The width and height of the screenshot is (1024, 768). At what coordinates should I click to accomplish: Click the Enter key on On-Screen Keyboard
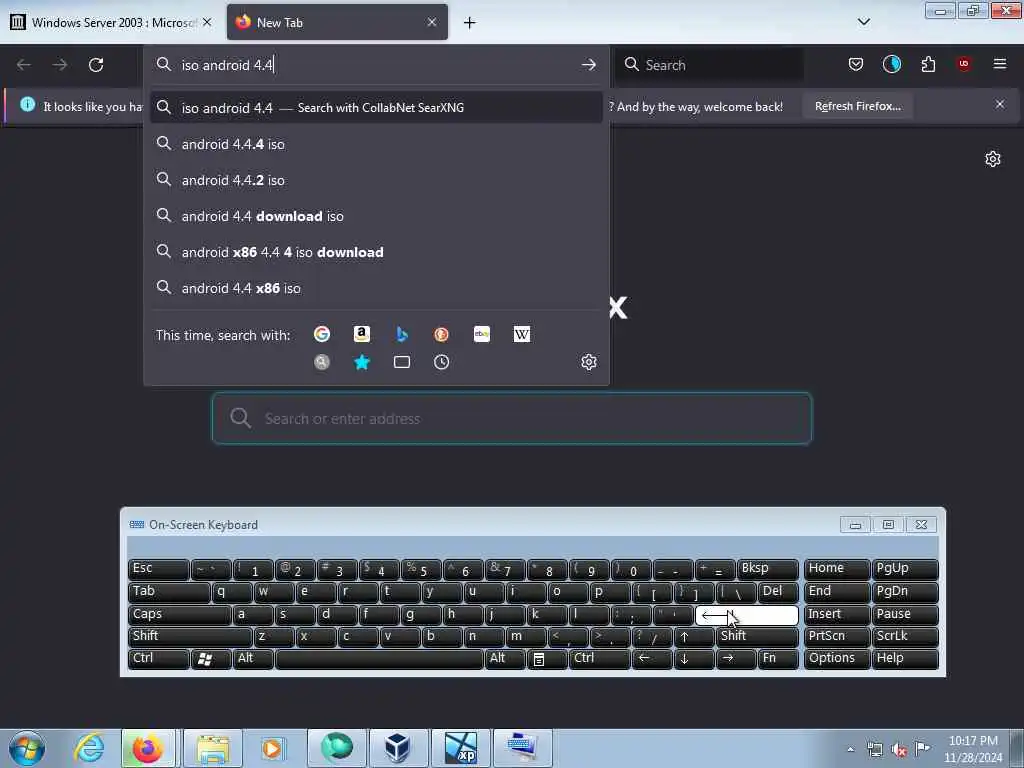click(x=746, y=615)
